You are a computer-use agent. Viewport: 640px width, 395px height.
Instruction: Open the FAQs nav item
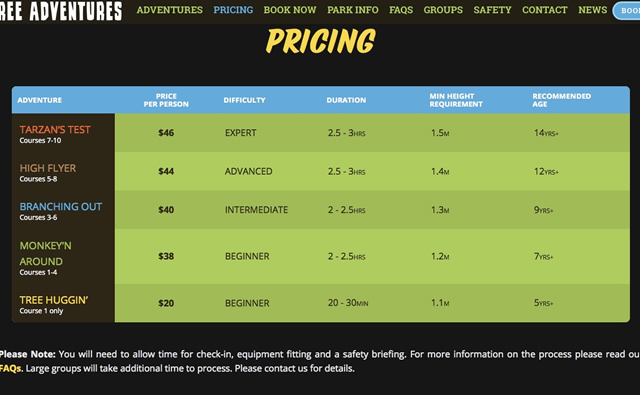click(401, 10)
